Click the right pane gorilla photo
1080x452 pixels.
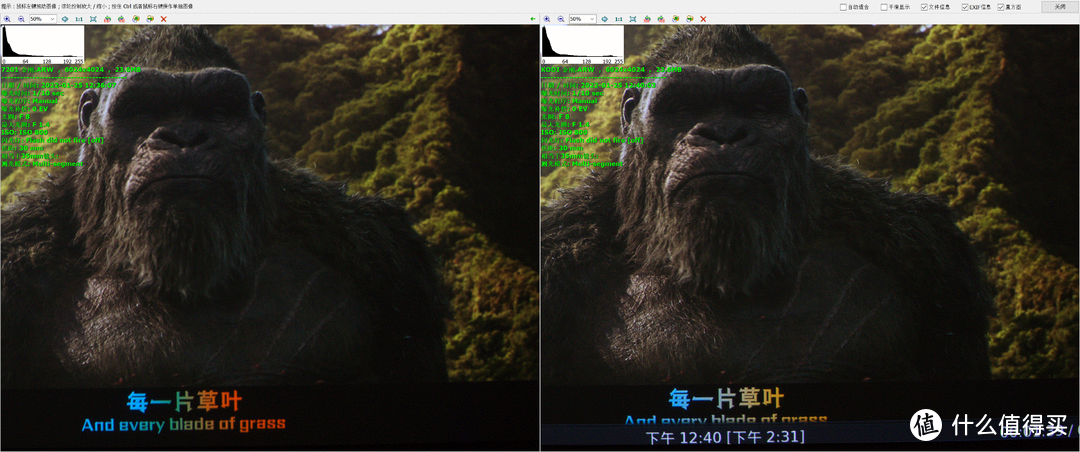(x=810, y=238)
